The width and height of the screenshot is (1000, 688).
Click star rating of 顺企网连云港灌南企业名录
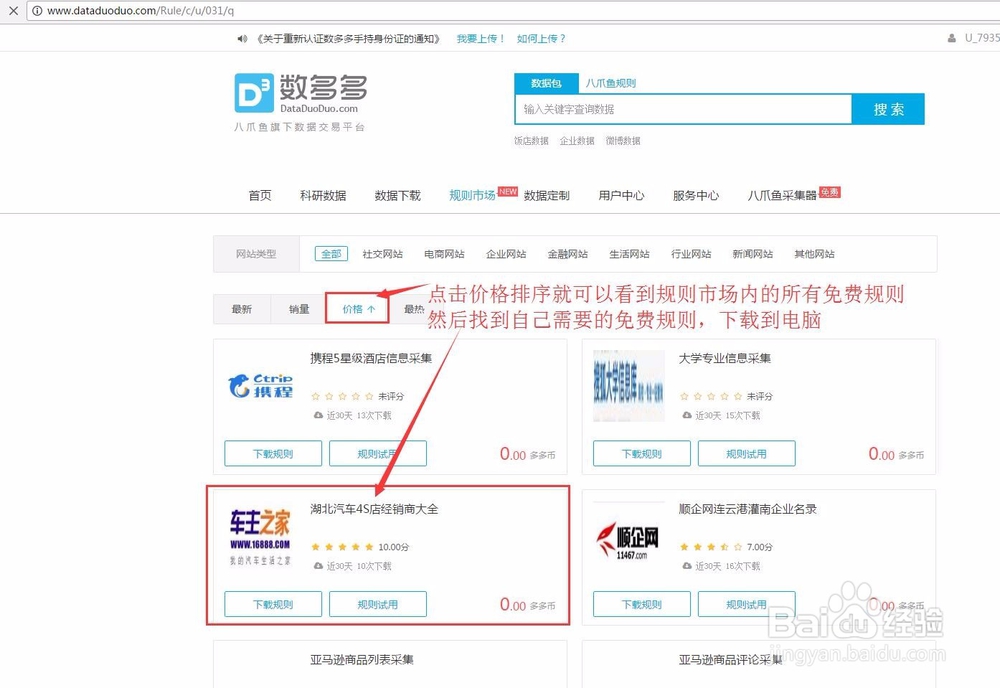(710, 546)
